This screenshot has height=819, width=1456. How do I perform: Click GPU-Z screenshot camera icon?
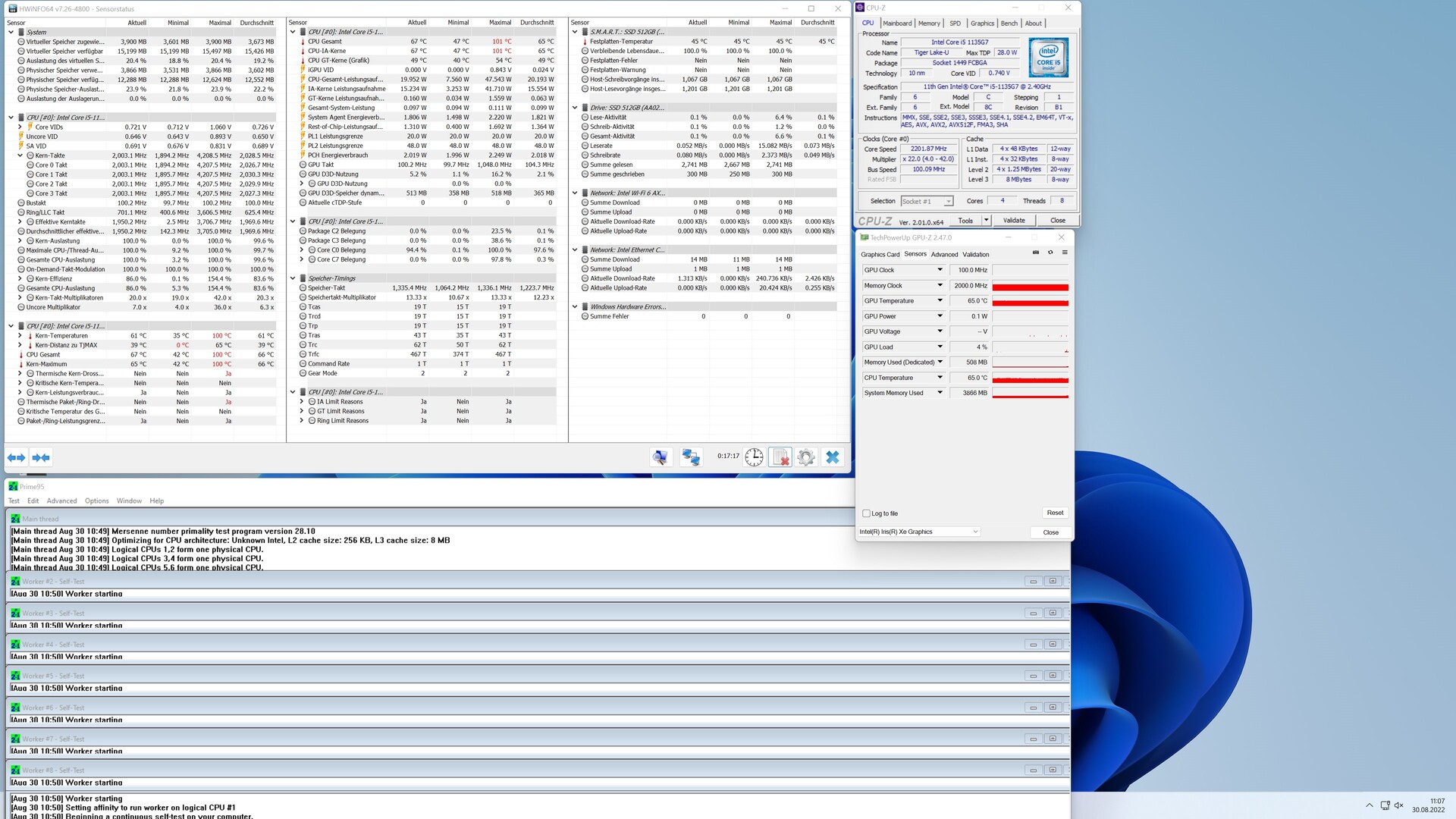[x=1036, y=253]
